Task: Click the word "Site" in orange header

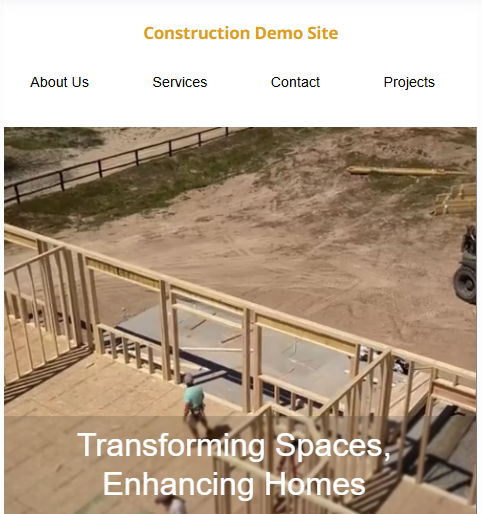Action: click(x=322, y=33)
